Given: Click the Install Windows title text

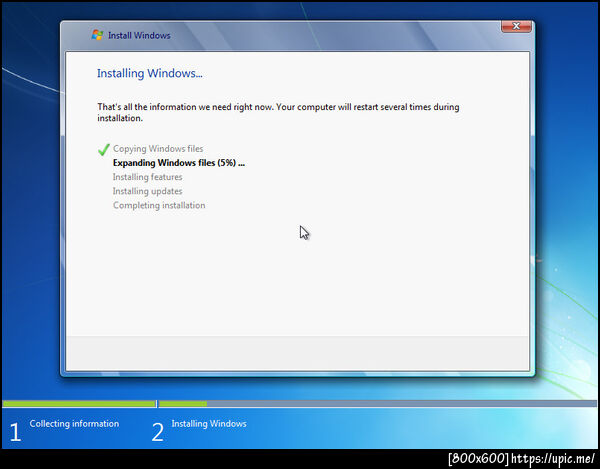Looking at the screenshot, I should 139,35.
